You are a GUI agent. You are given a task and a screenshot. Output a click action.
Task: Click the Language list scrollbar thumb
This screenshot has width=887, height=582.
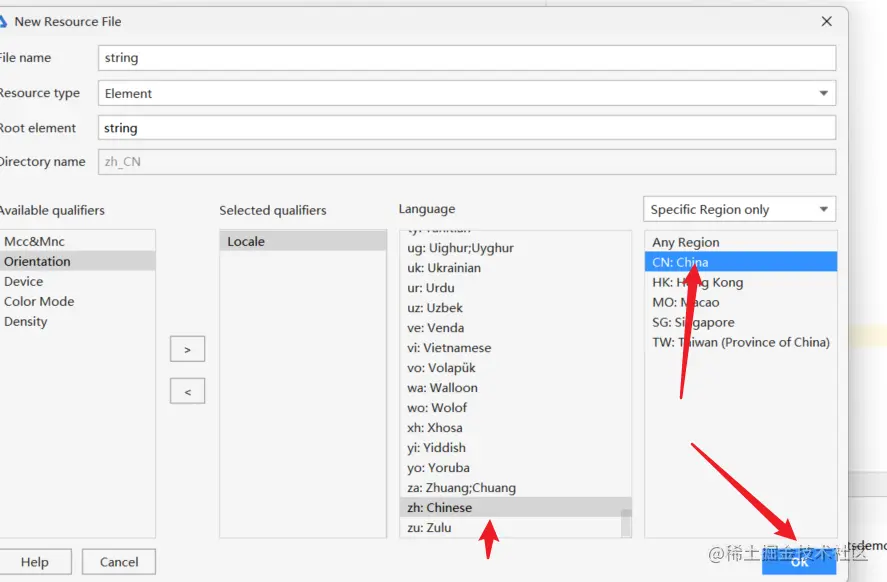[x=626, y=523]
